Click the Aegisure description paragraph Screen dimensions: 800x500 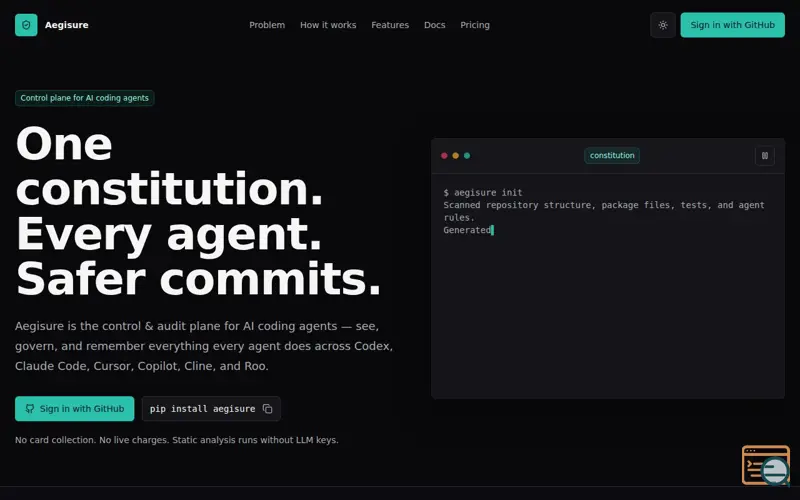[x=204, y=346]
